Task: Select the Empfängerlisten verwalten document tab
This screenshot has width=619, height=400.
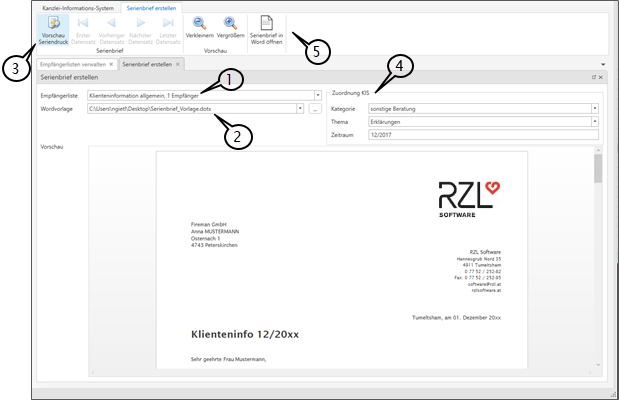Action: (x=72, y=64)
